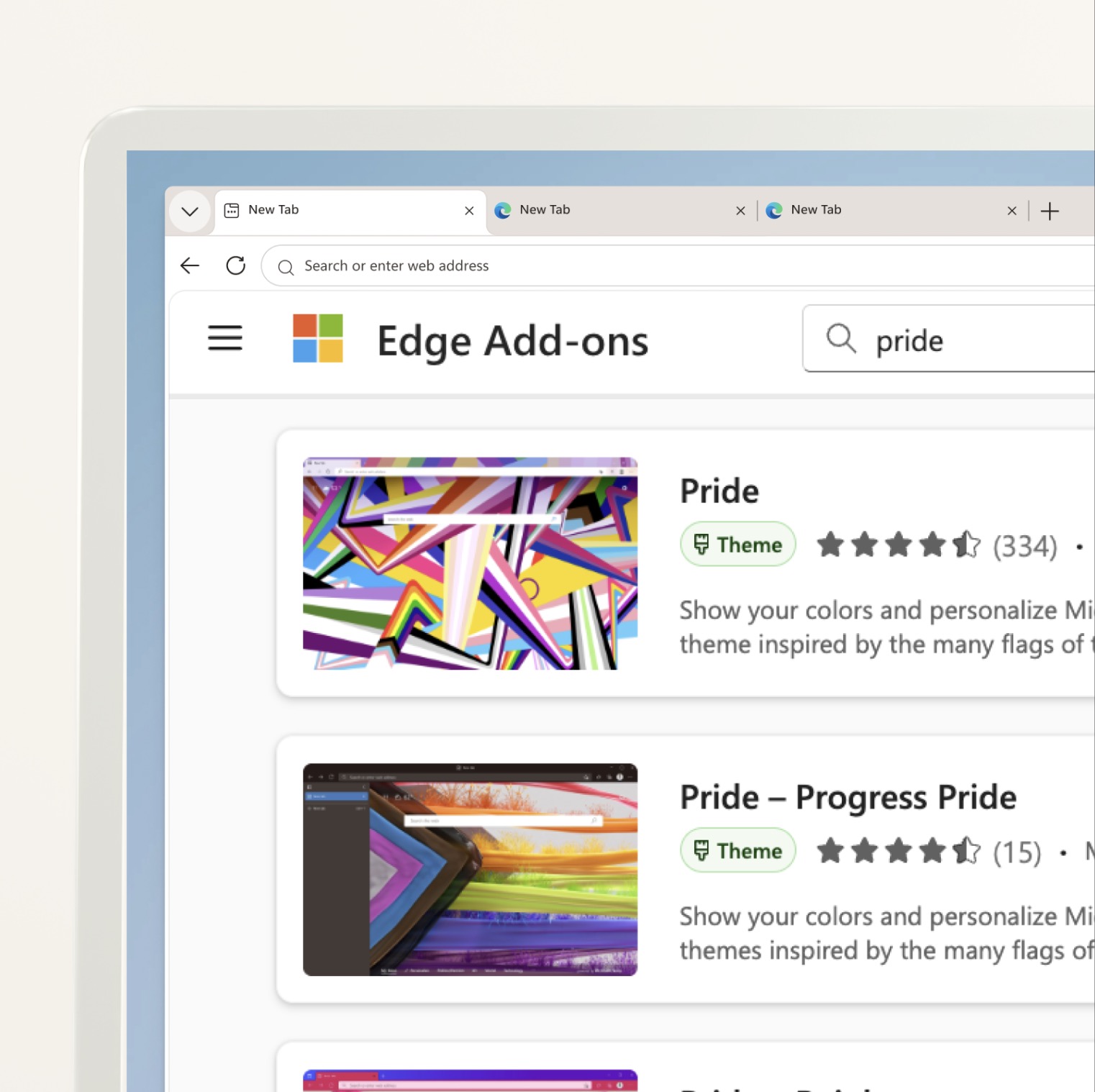Image resolution: width=1095 pixels, height=1092 pixels.
Task: Click the (15) review count
Action: pos(1017,852)
